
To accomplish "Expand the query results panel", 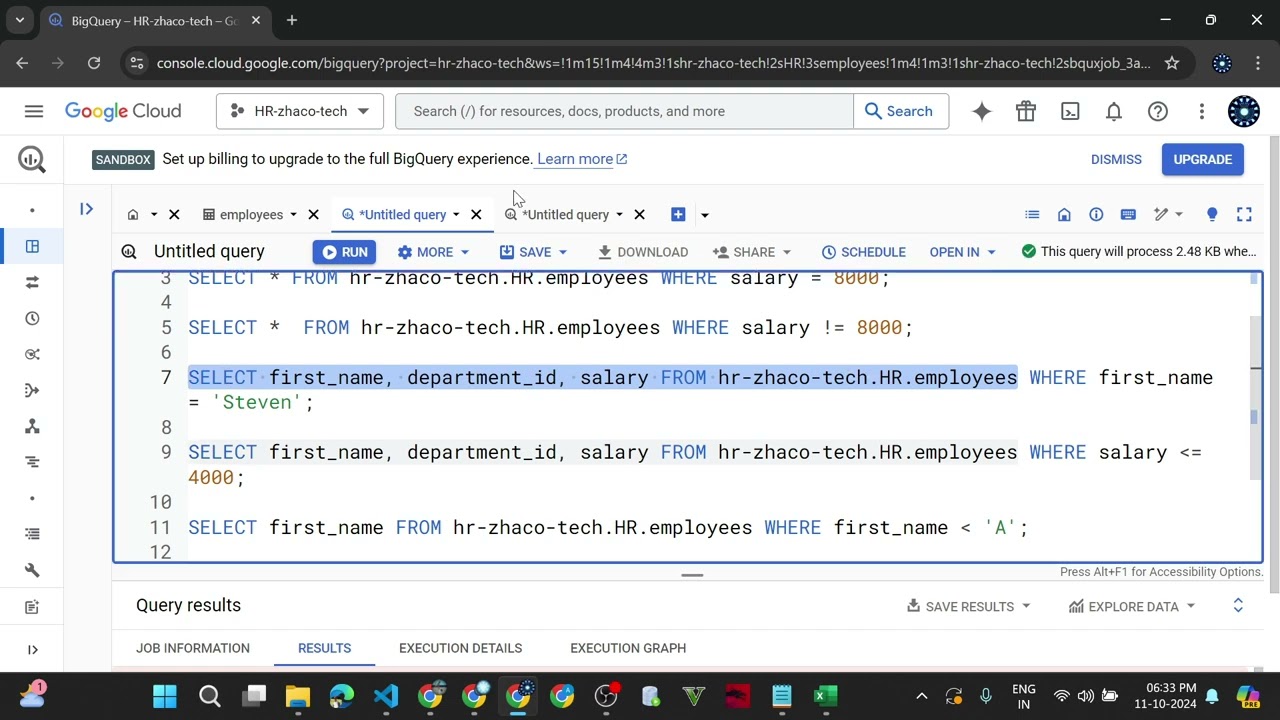I will pyautogui.click(x=1238, y=606).
